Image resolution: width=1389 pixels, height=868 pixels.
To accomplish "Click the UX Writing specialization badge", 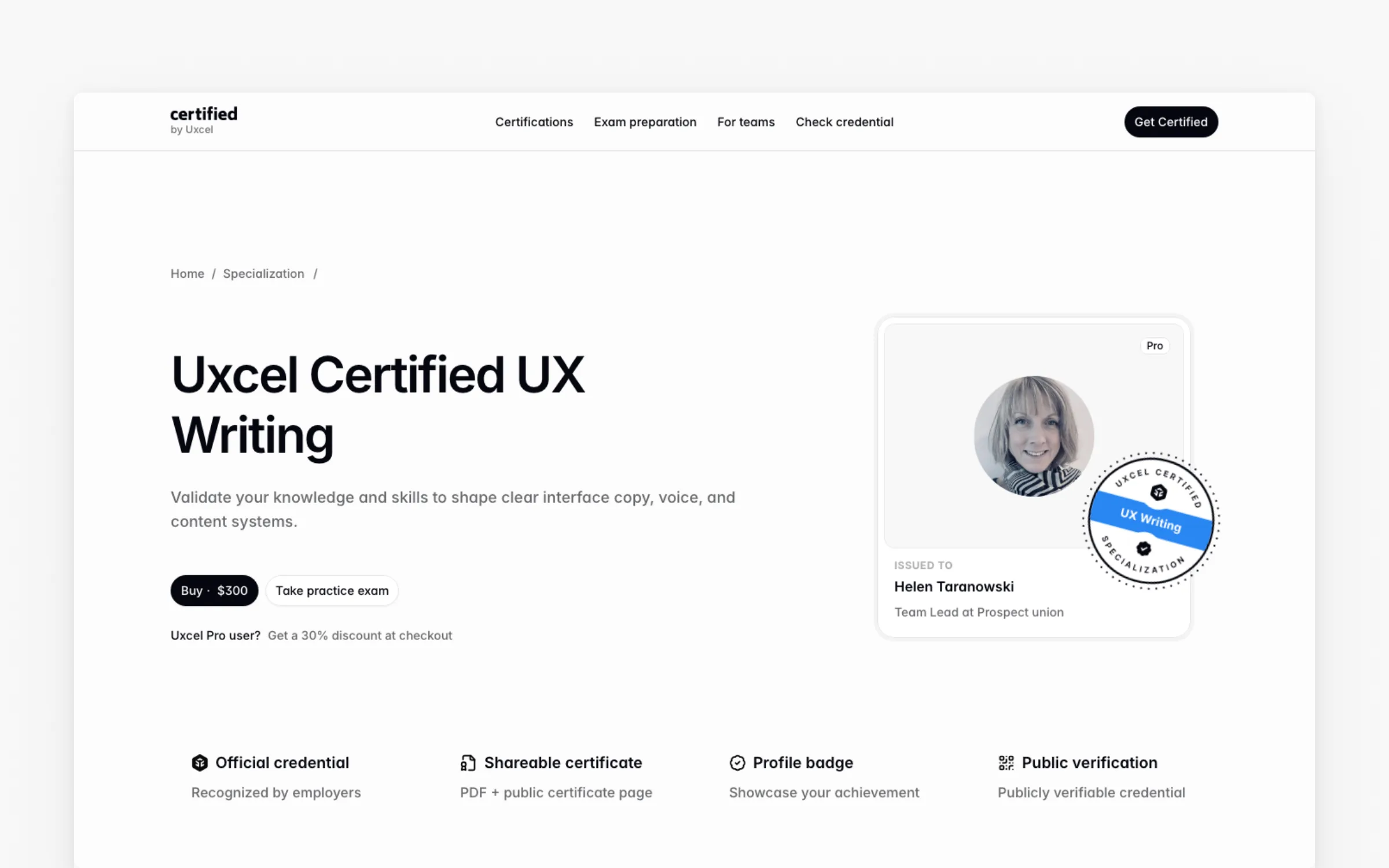I will coord(1151,521).
